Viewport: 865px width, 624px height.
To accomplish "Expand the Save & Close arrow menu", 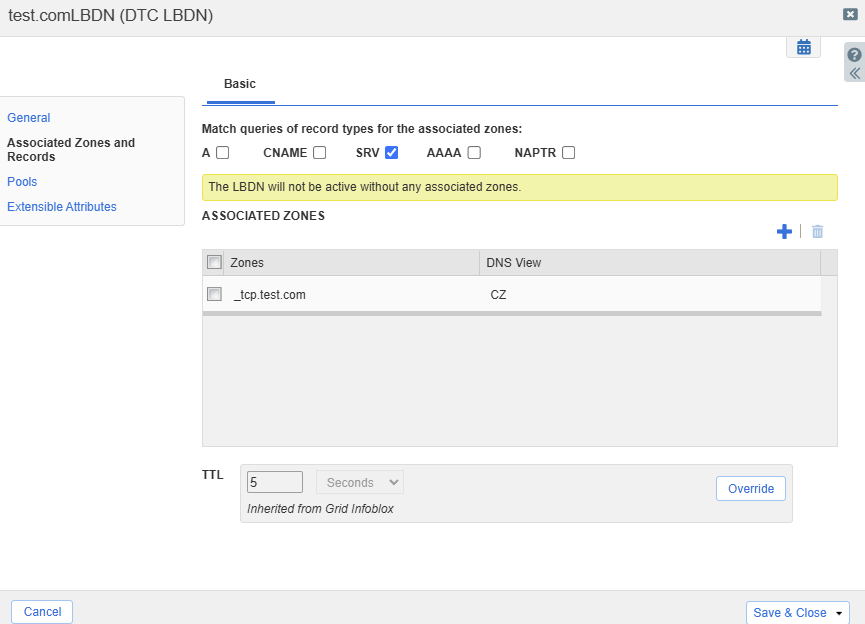I will pyautogui.click(x=839, y=613).
